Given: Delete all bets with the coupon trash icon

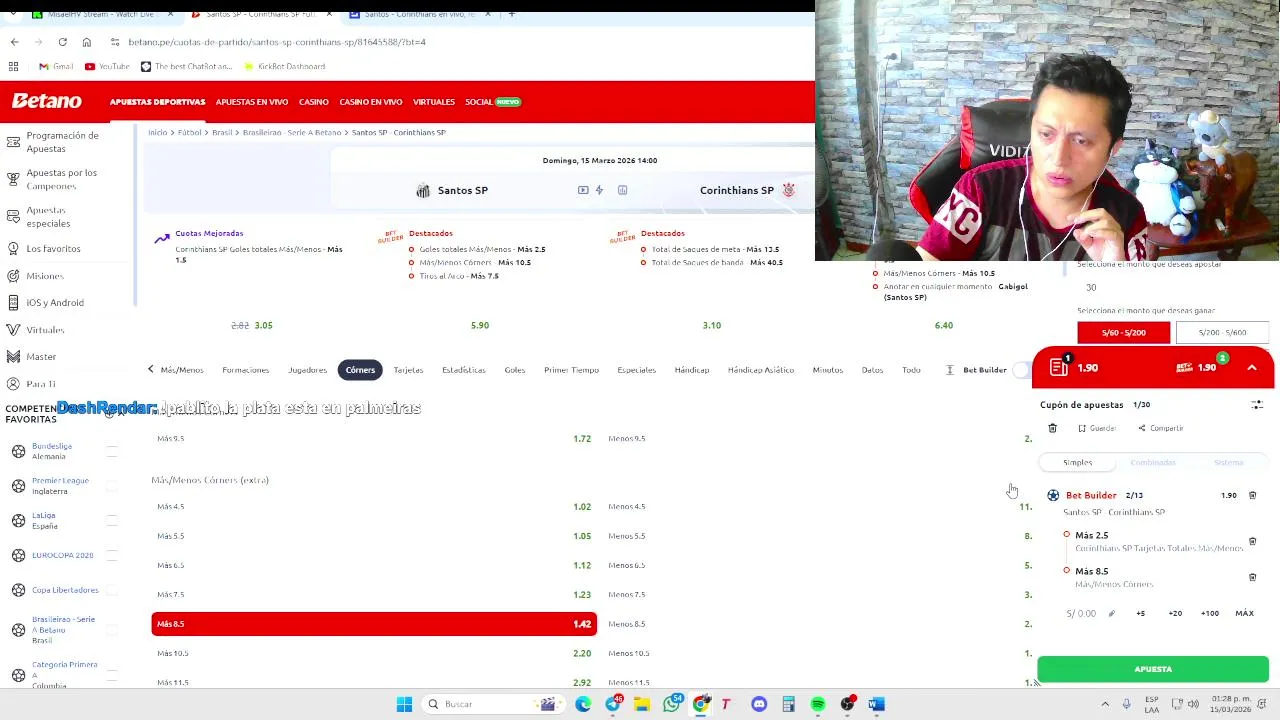Looking at the screenshot, I should 1052,428.
